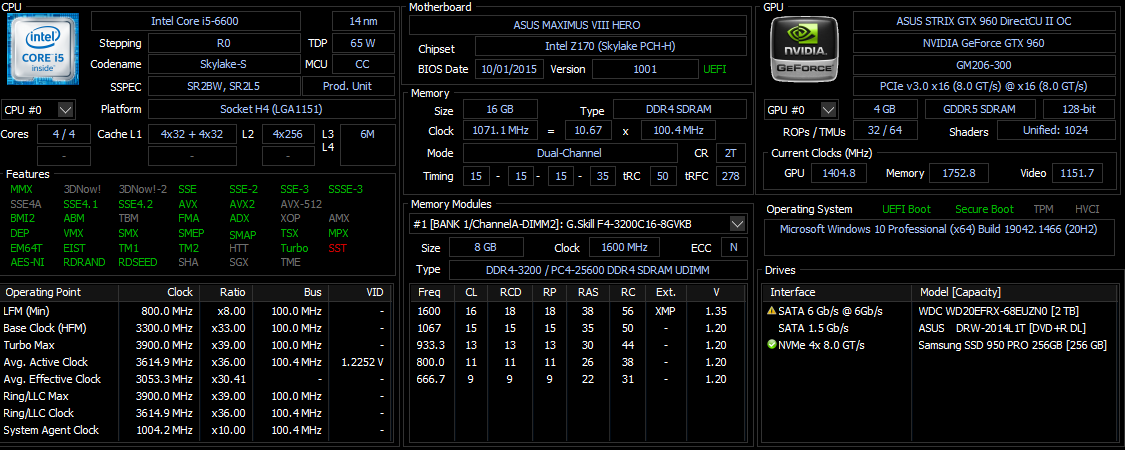Screen dimensions: 1125x450
Task: Click the Dual-Channel mode value
Action: 570,153
